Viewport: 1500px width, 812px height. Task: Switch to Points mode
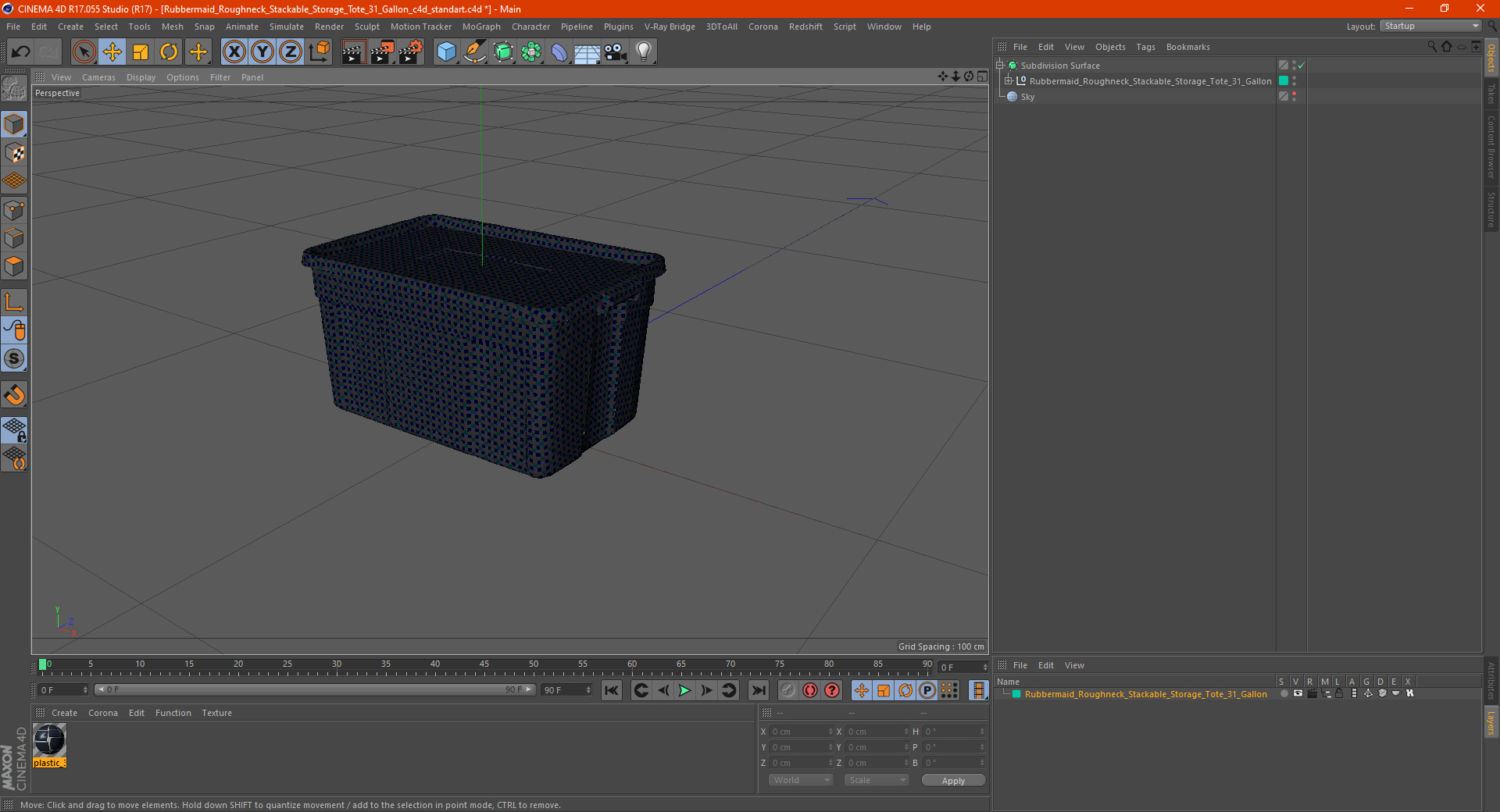click(x=14, y=210)
